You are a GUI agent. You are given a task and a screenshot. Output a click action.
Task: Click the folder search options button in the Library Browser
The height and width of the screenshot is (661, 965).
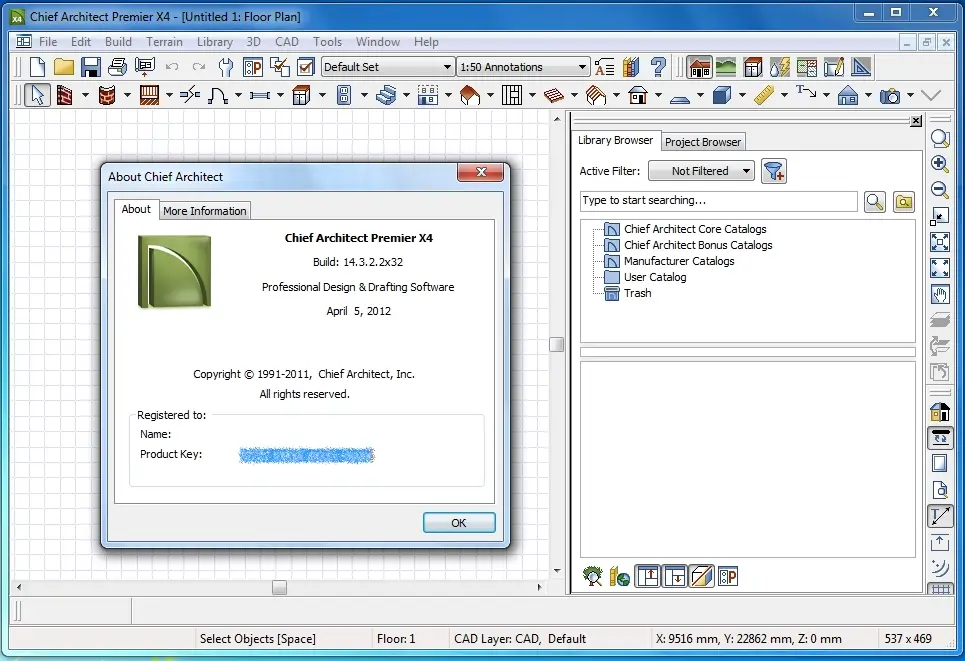[x=903, y=201]
